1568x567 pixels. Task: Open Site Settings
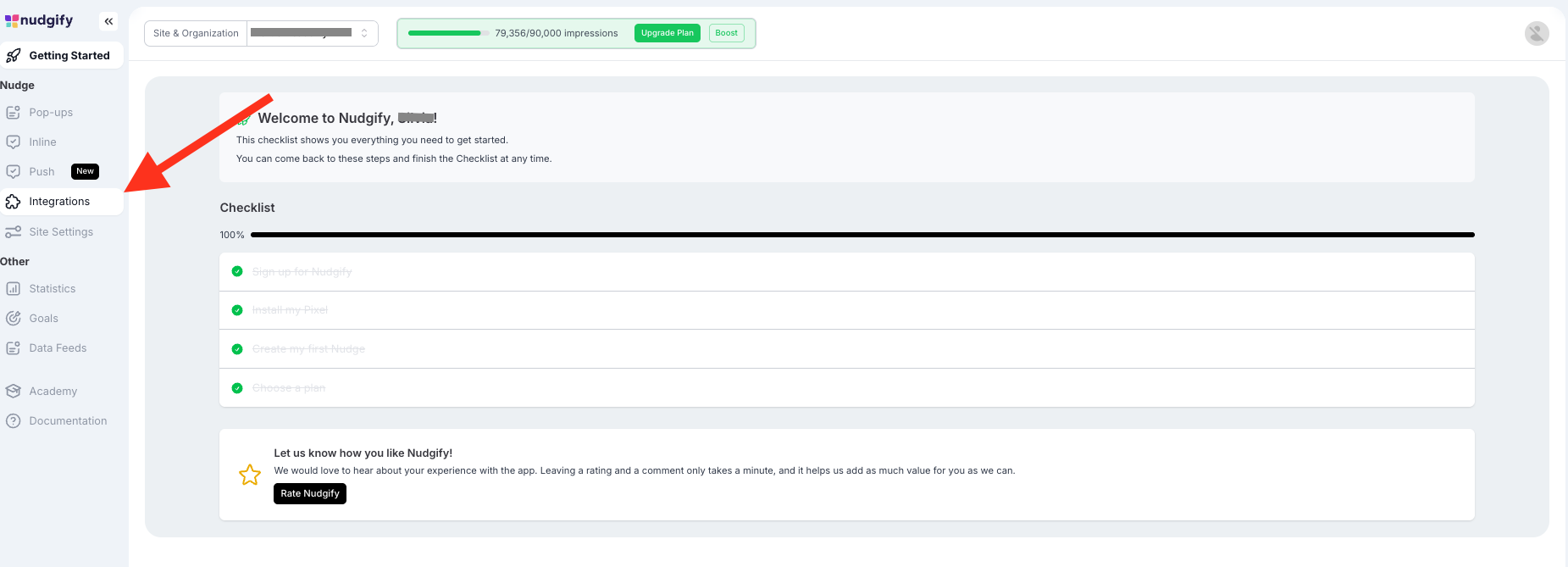click(62, 232)
